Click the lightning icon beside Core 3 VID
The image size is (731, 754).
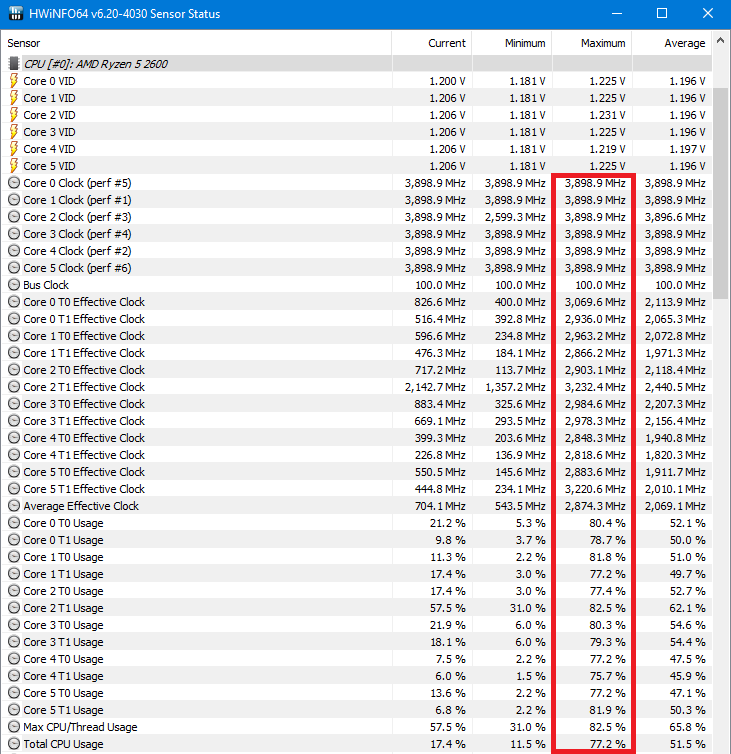(x=14, y=132)
